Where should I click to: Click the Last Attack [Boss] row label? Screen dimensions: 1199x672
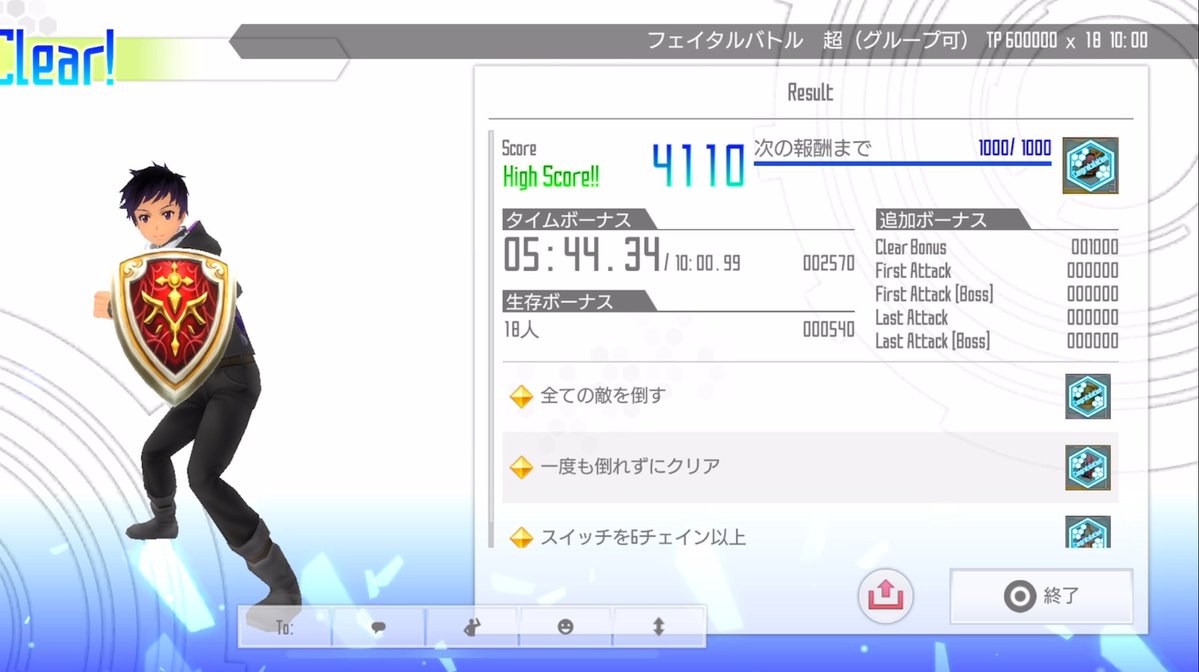click(x=932, y=341)
